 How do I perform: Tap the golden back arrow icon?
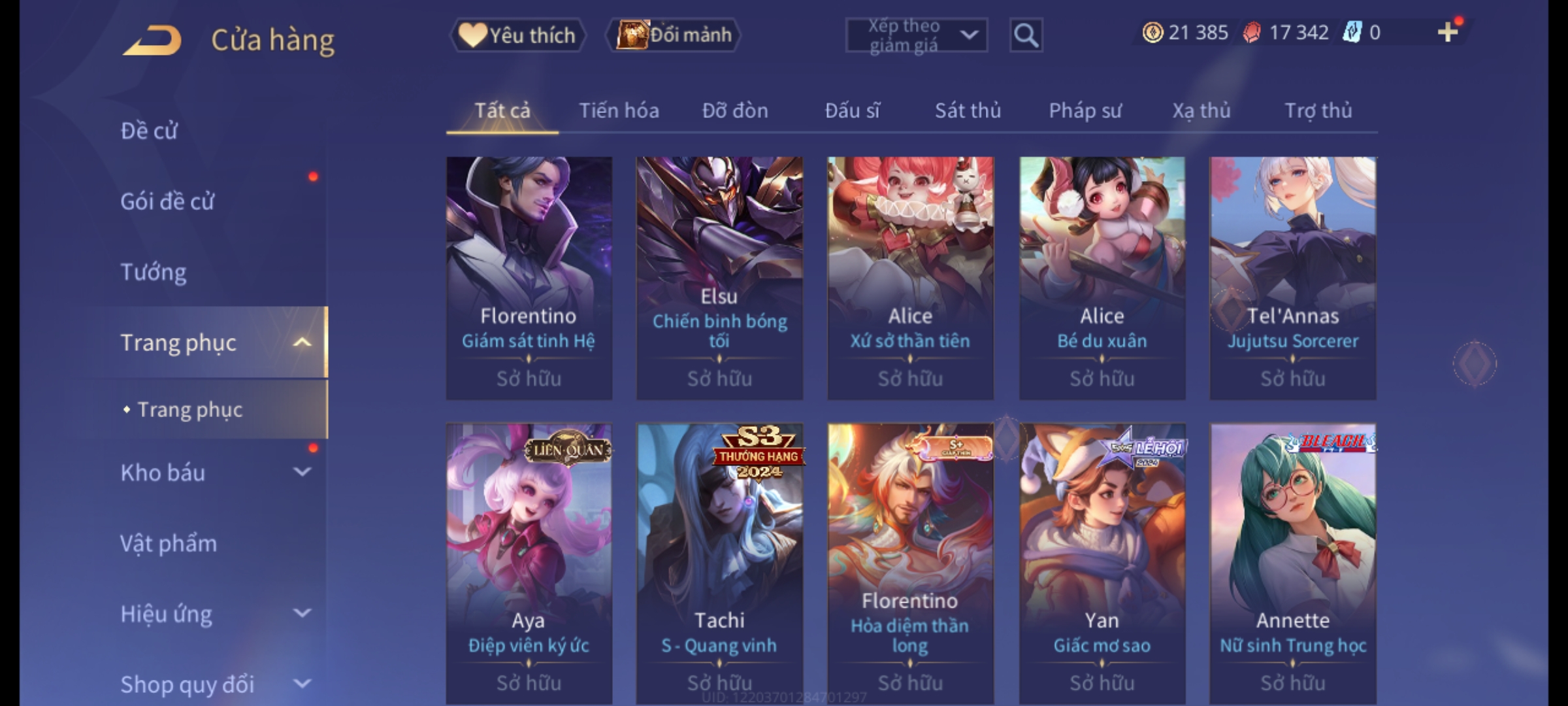[152, 41]
